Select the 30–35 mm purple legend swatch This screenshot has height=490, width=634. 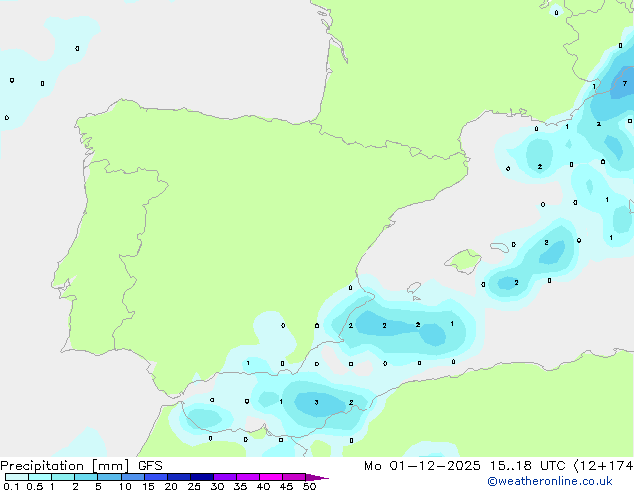coord(225,477)
